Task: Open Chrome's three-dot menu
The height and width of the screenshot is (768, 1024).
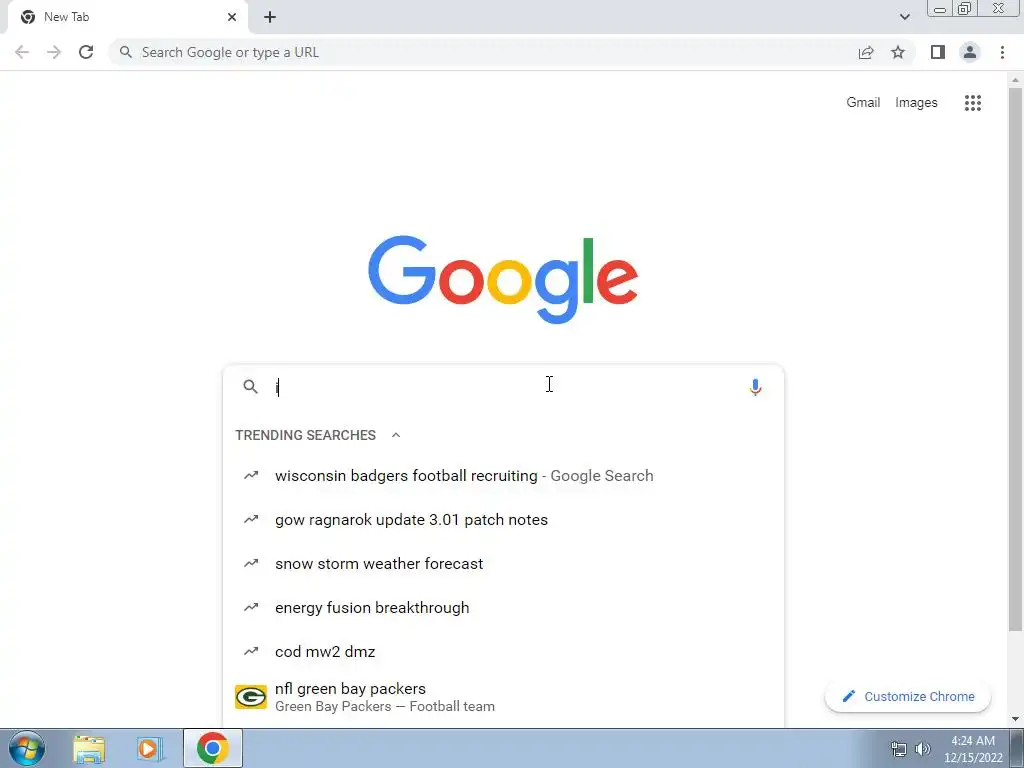Action: pyautogui.click(x=1002, y=52)
